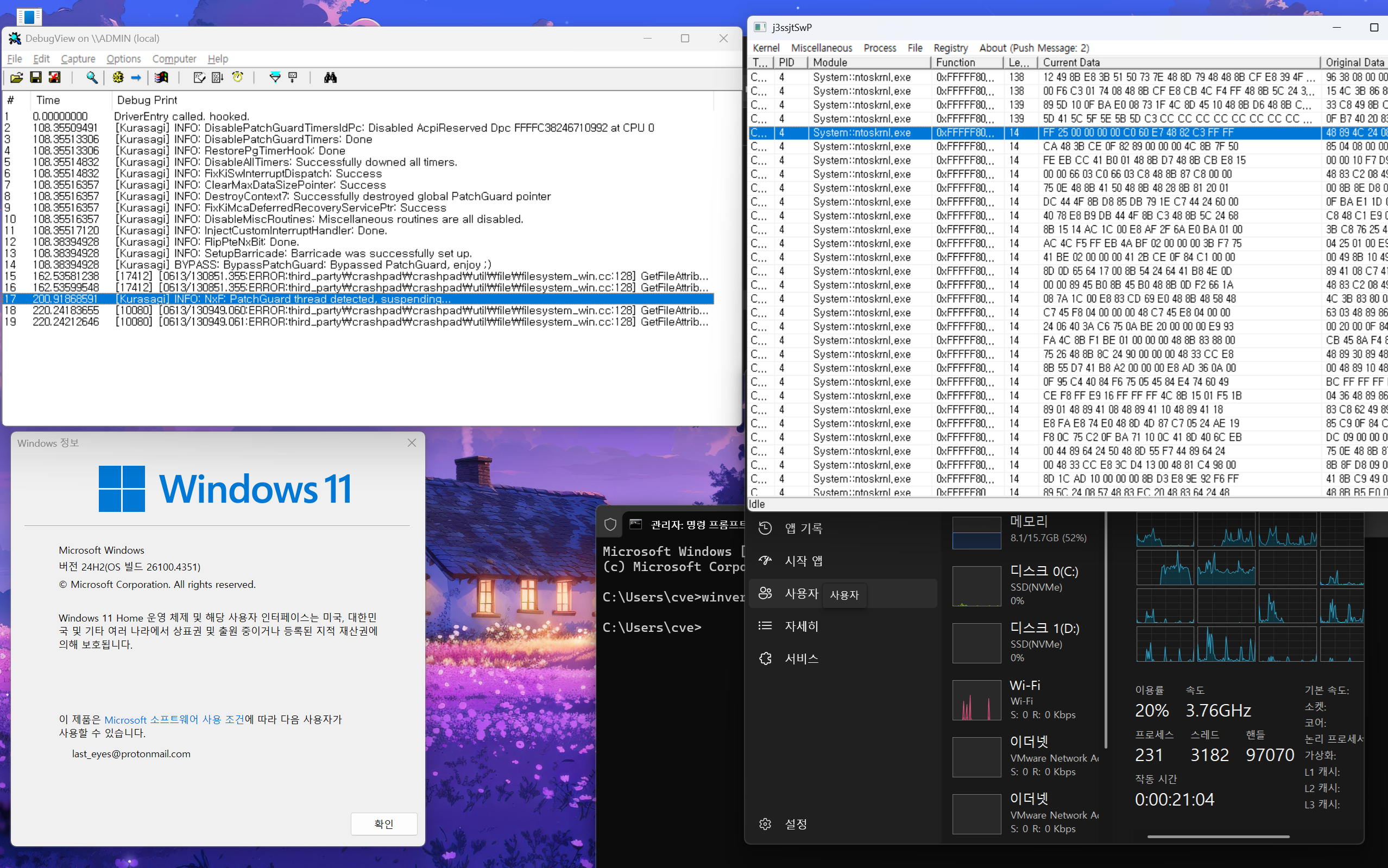The image size is (1388, 868).
Task: Click the Task Manager horizontal scrollbar
Action: (1218, 837)
